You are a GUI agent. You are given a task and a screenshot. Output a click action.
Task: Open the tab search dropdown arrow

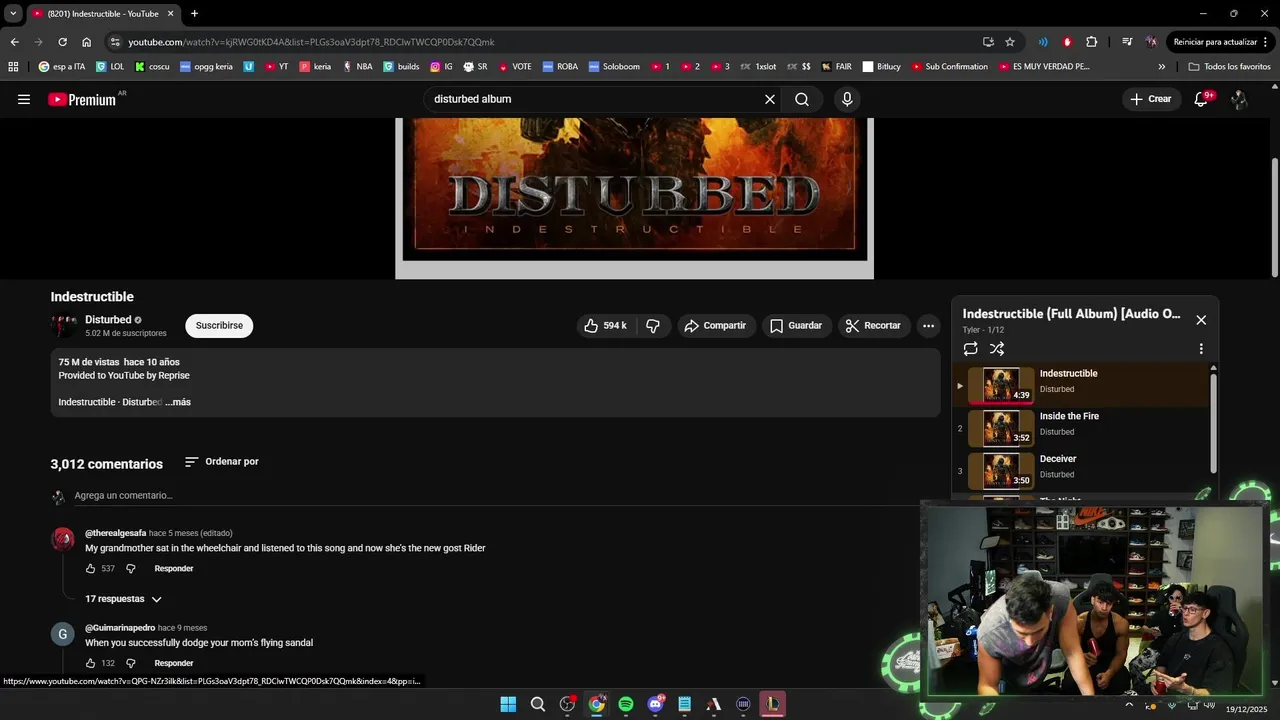coord(13,13)
